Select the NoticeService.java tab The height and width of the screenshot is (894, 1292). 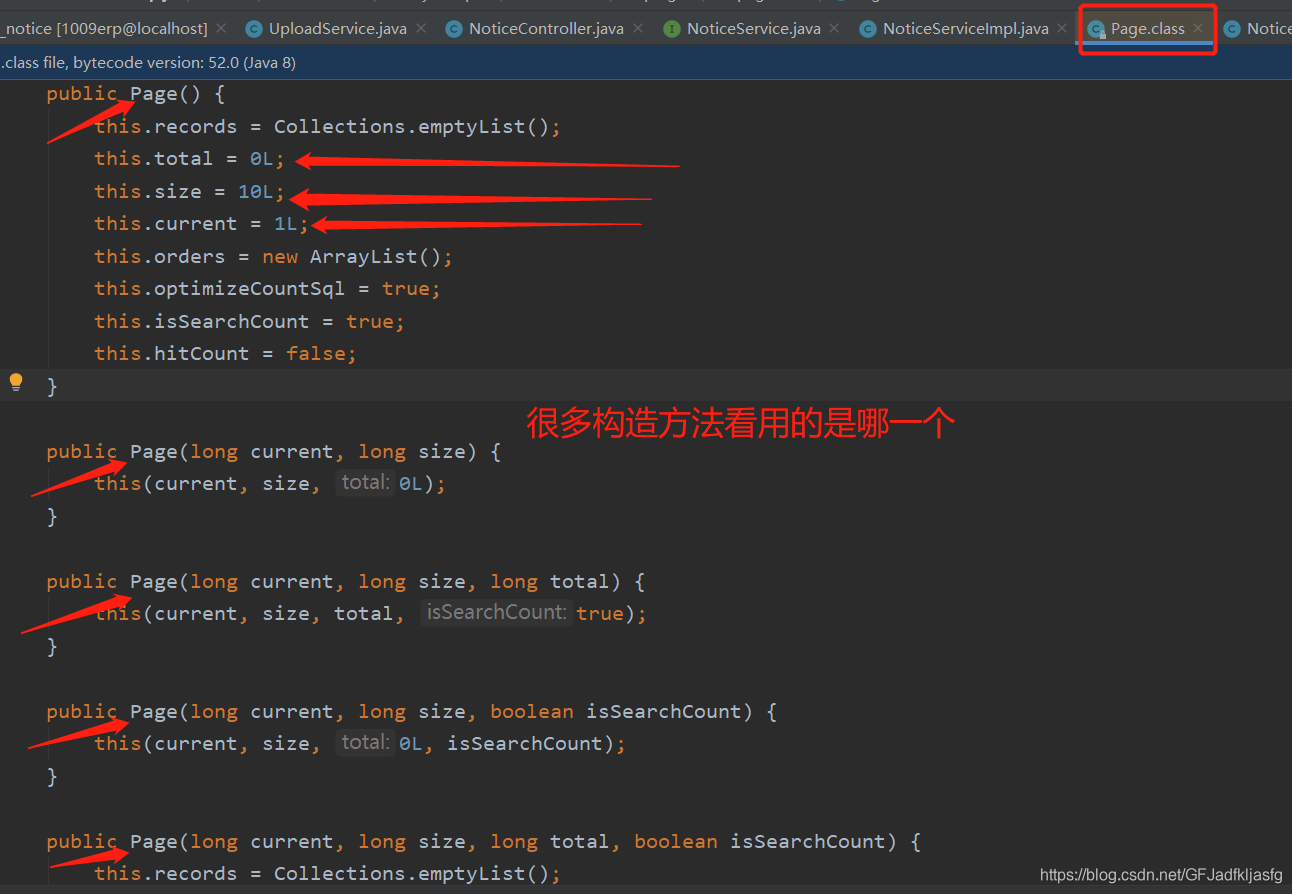754,28
